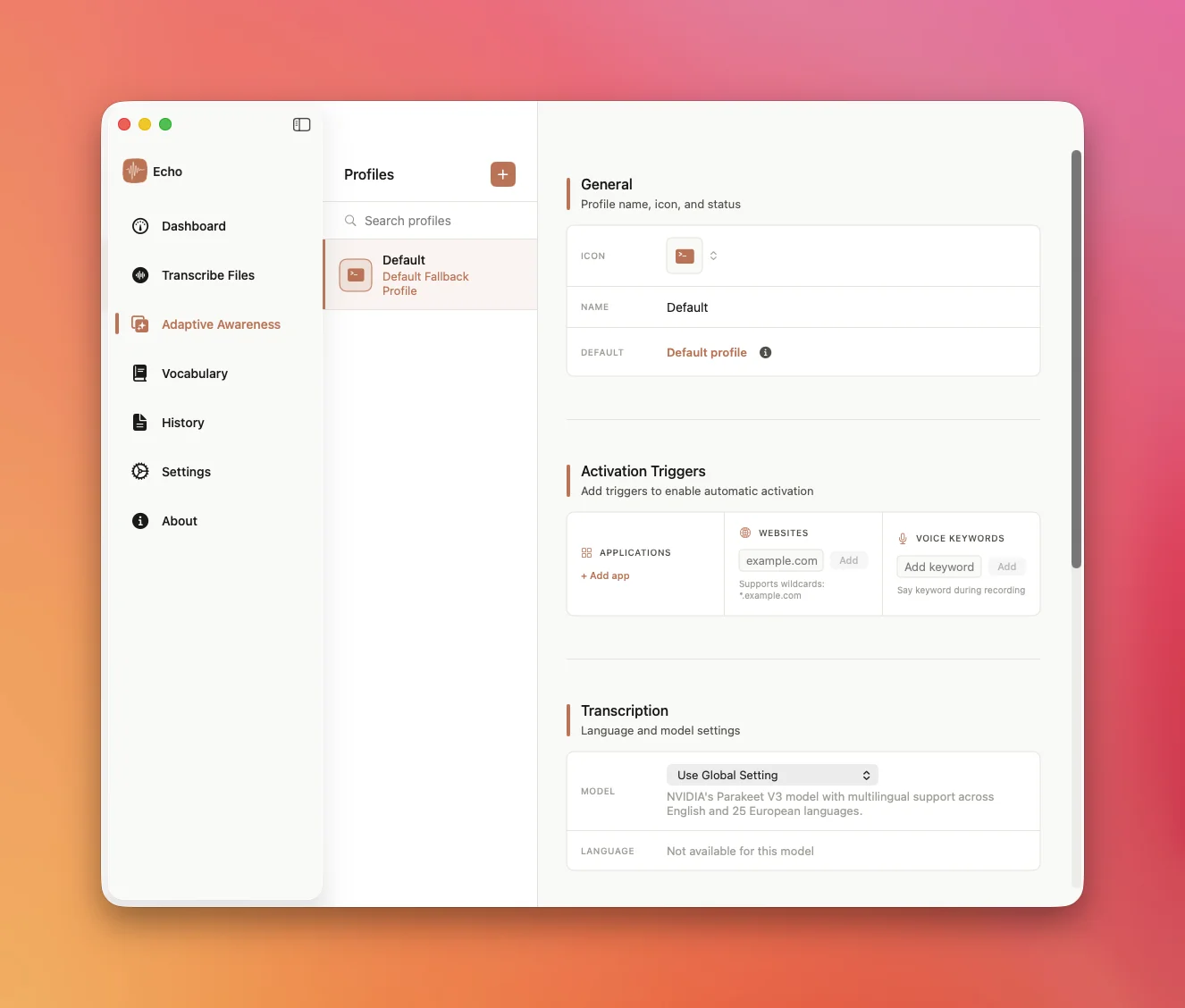
Task: Select Adaptive Awareness in sidebar
Action: 221,324
